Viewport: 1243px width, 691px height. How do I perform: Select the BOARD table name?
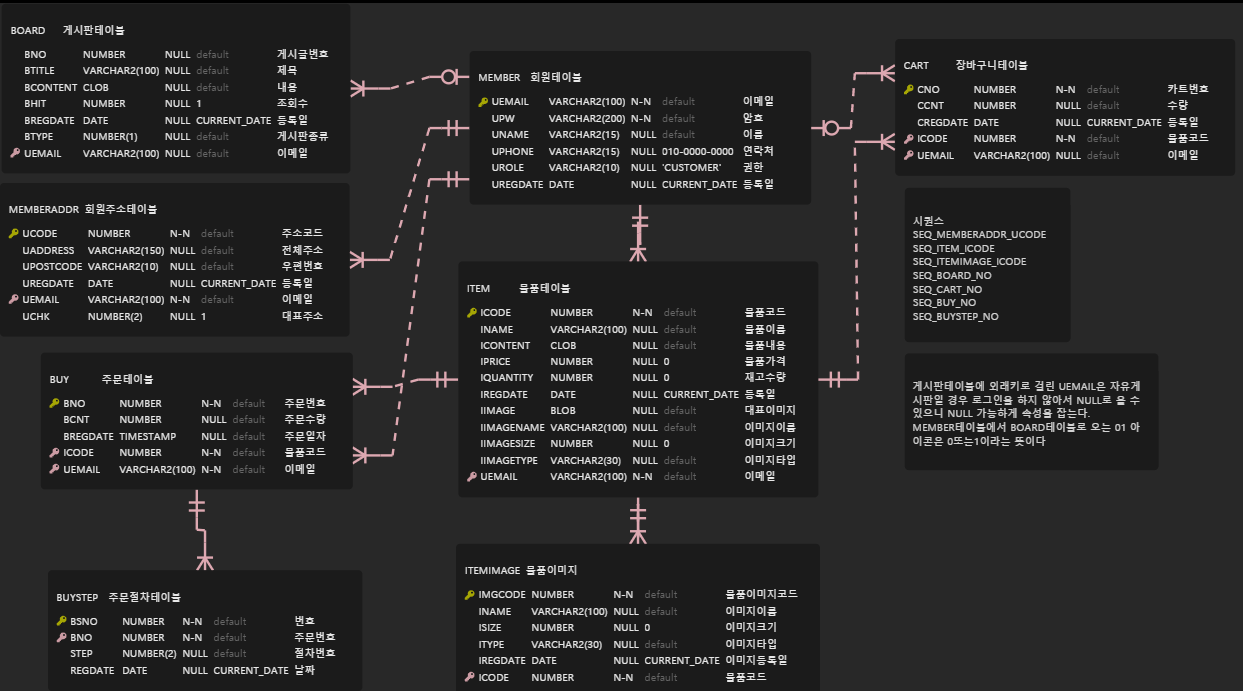pos(28,31)
